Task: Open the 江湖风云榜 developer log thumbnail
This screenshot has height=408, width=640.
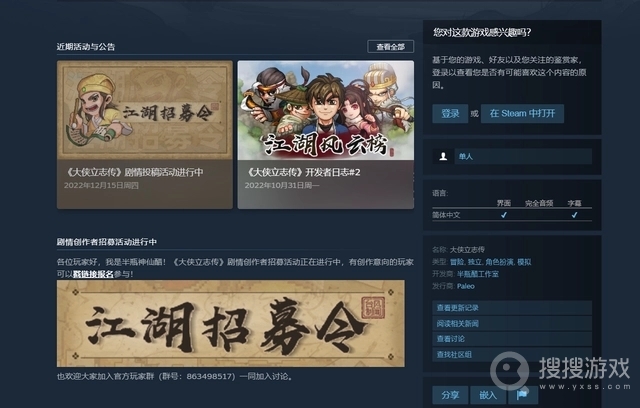Action: (326, 110)
